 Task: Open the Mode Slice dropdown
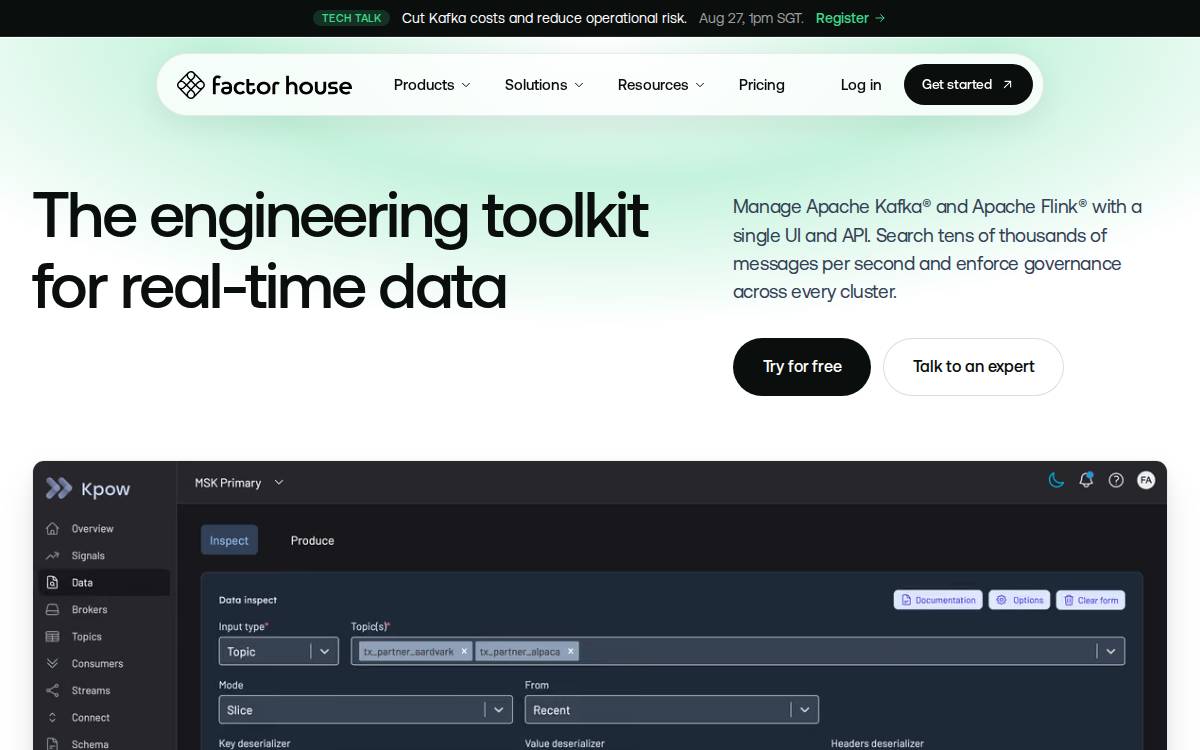pos(366,710)
